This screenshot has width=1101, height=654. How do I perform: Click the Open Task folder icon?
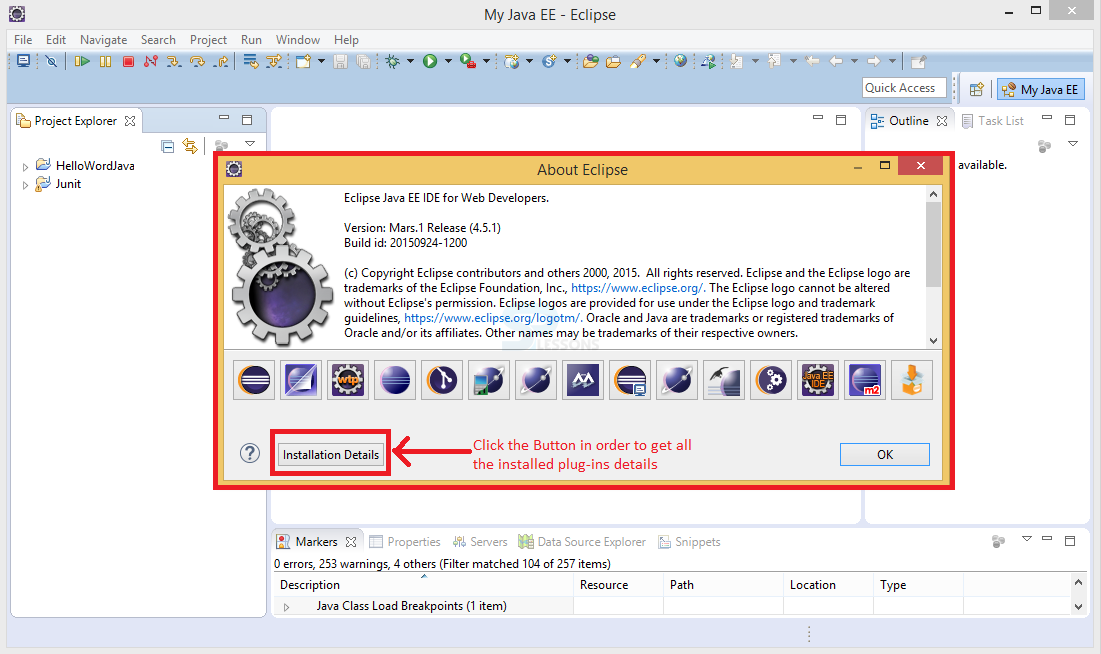[x=614, y=61]
